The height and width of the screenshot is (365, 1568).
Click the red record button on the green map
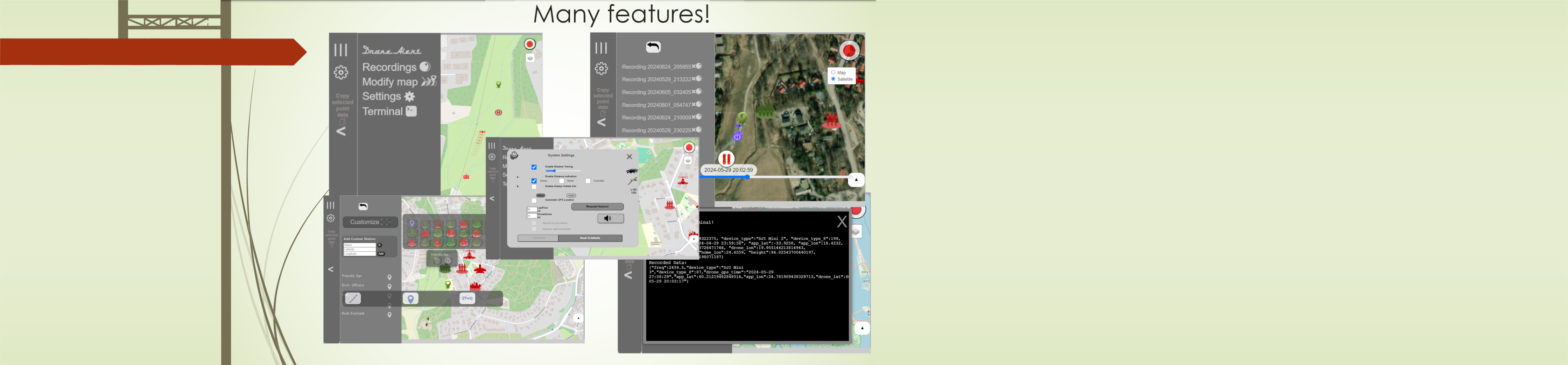pos(529,44)
